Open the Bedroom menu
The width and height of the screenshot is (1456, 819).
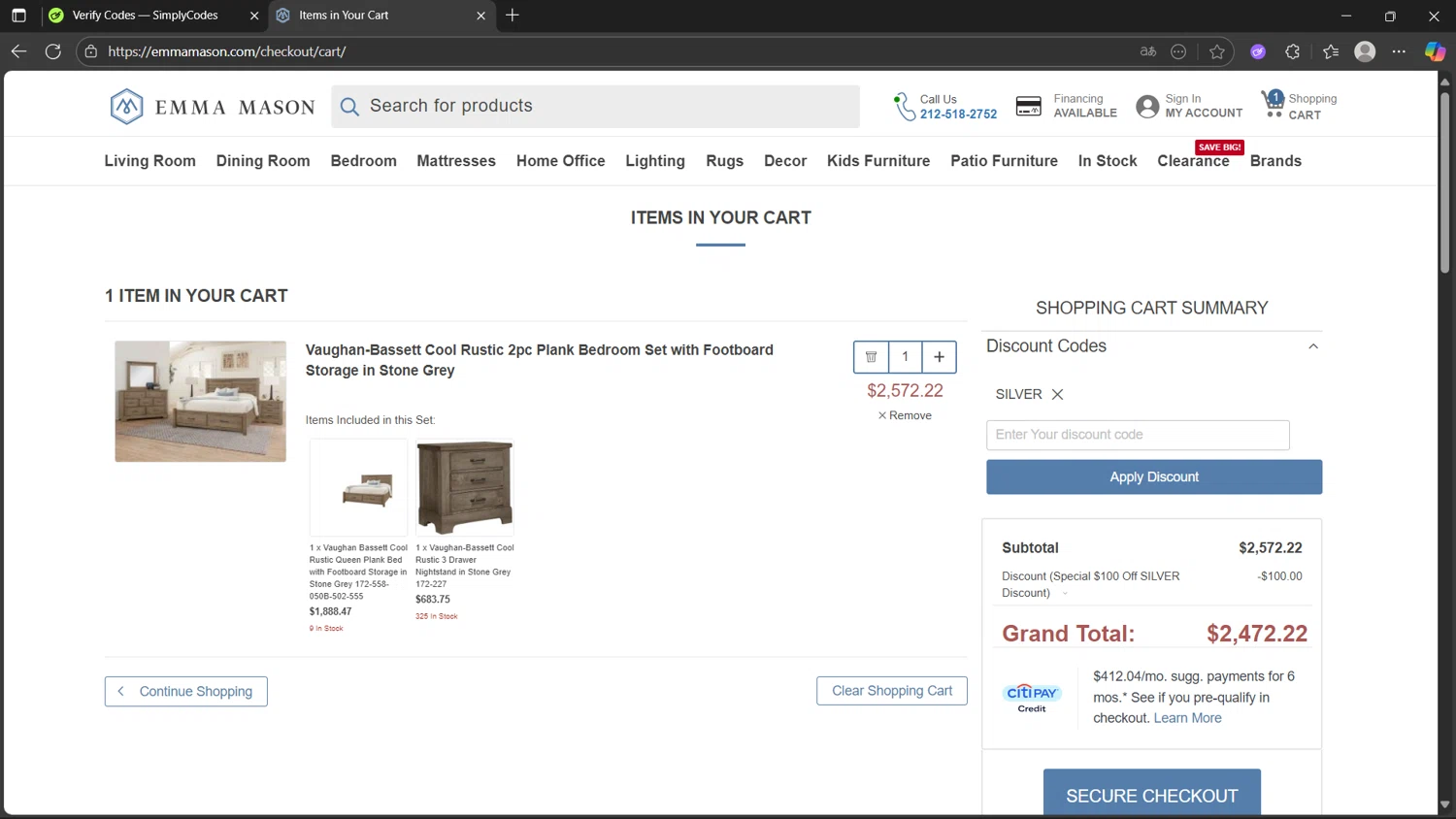(x=363, y=161)
